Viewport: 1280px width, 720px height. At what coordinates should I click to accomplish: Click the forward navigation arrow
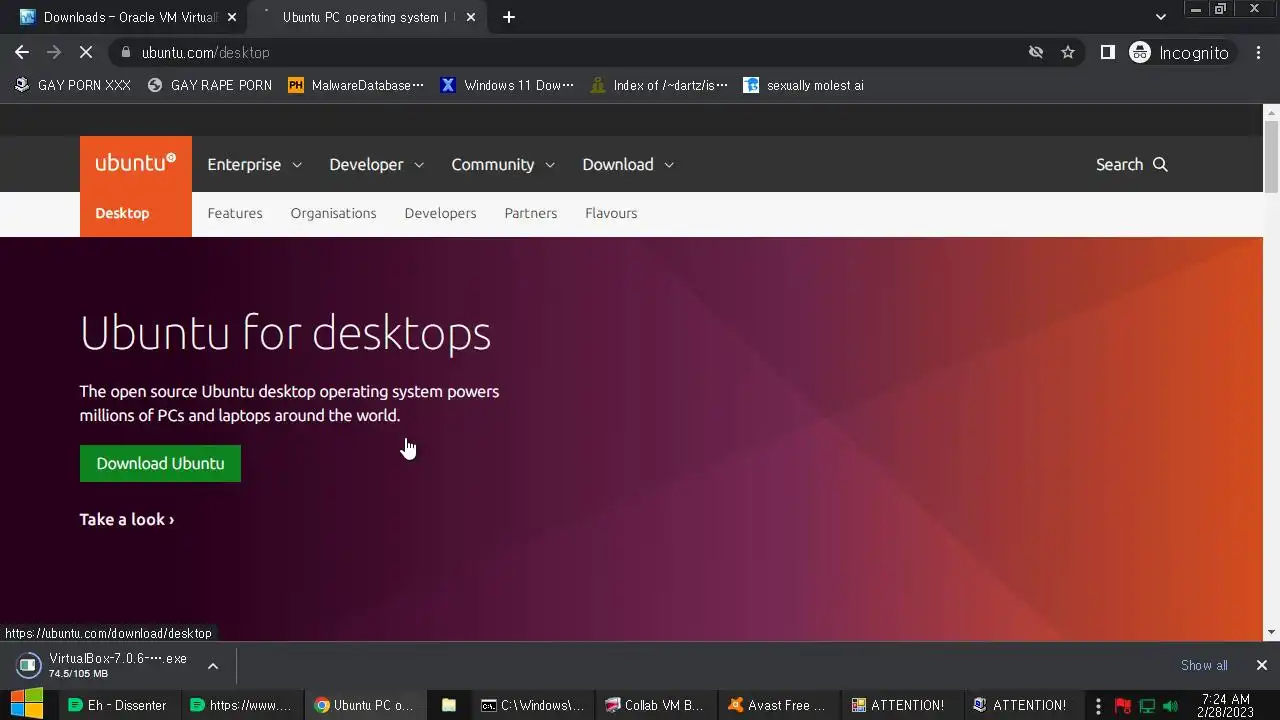[54, 52]
